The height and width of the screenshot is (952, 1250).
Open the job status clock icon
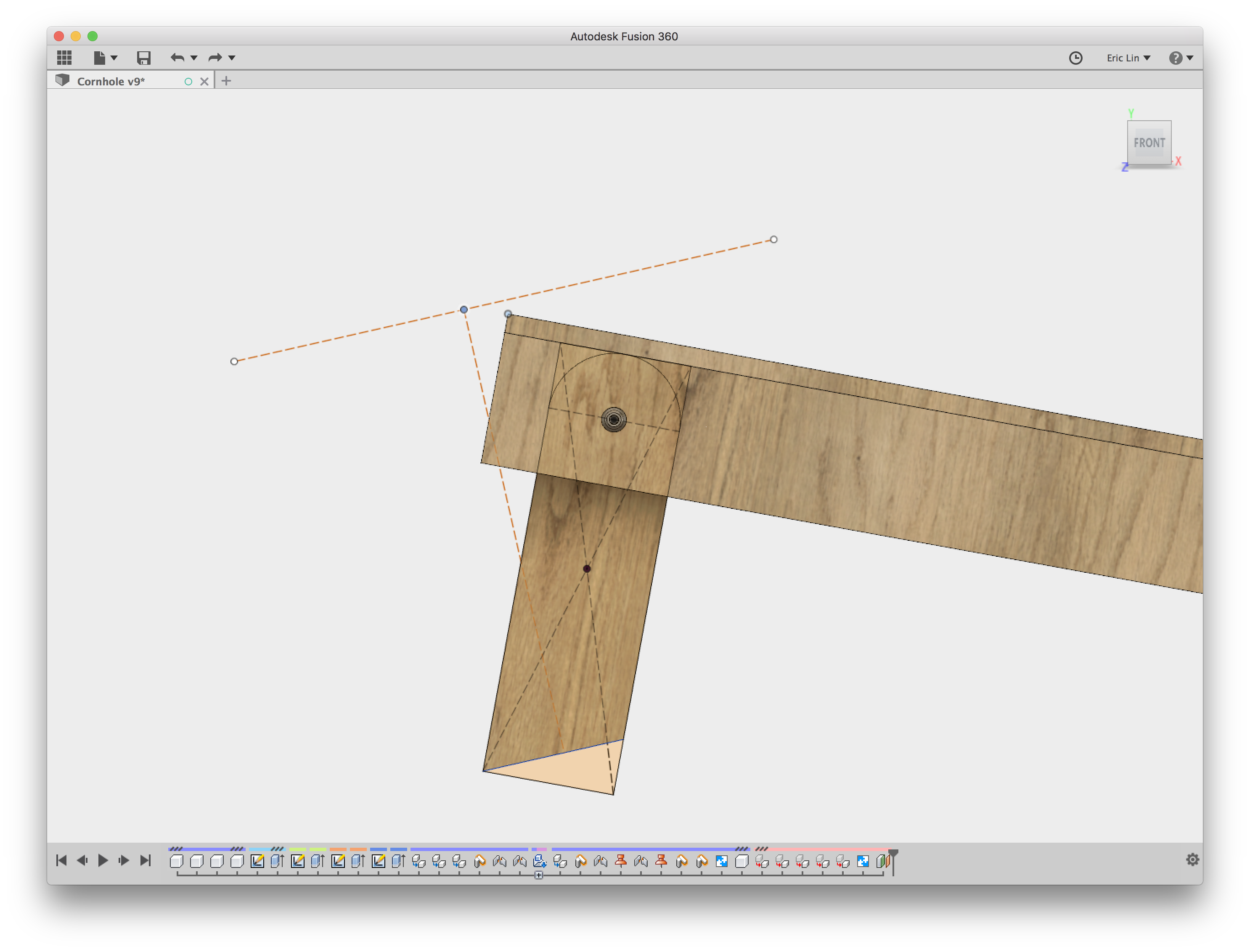coord(1075,58)
